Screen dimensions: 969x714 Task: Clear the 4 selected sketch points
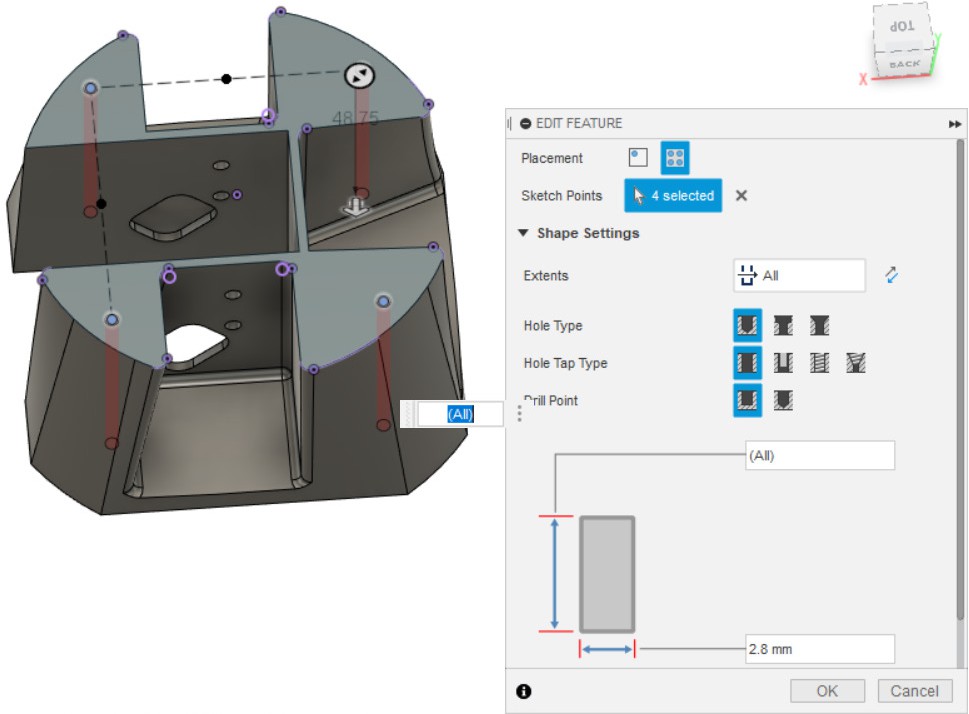coord(741,196)
